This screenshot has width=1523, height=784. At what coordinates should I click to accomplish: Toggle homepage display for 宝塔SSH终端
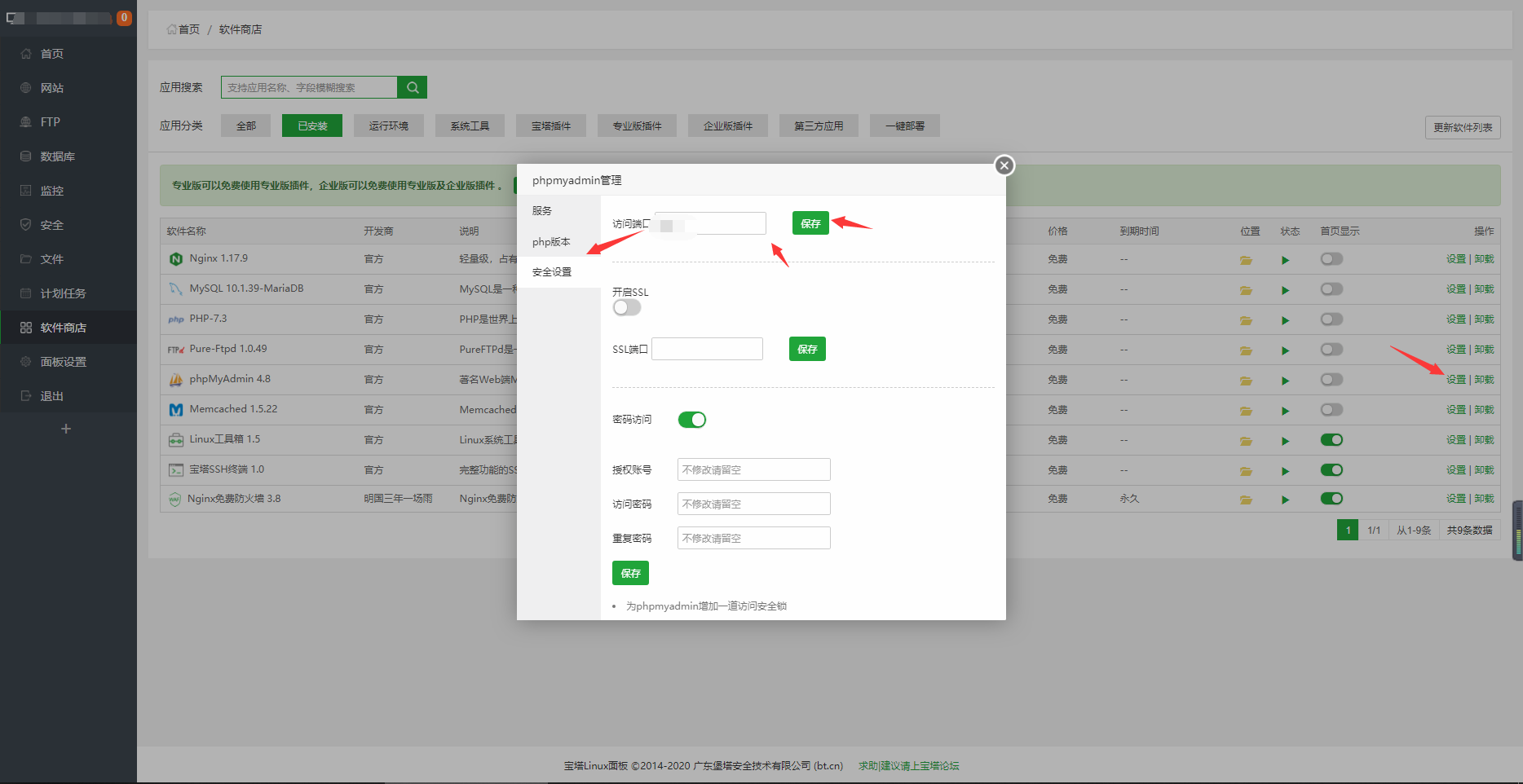[1331, 470]
